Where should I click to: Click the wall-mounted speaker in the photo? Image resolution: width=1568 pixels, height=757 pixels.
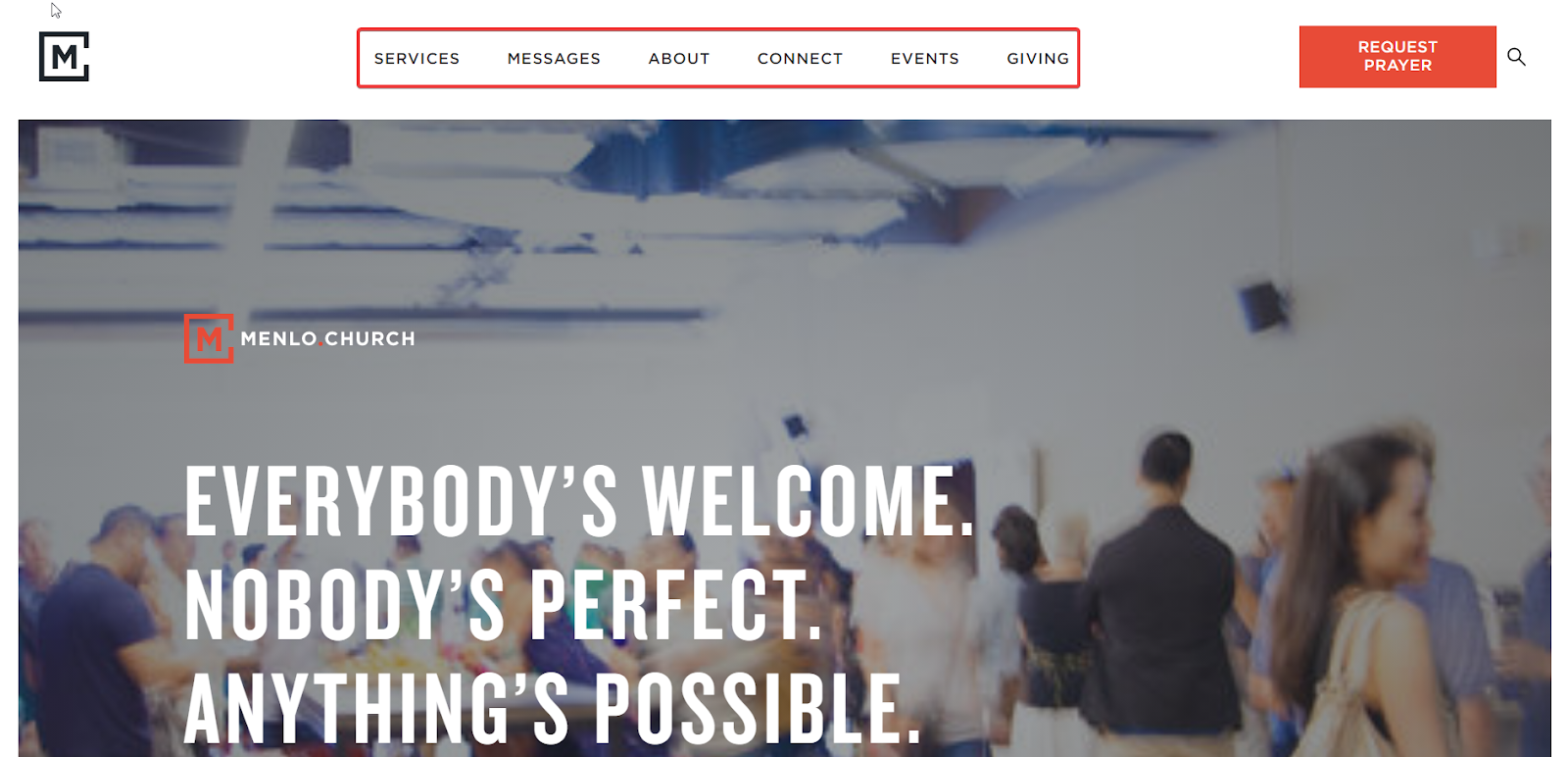point(1262,304)
